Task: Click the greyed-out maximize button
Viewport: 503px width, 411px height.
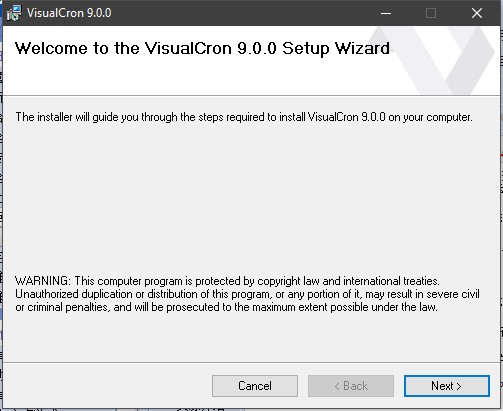Action: point(431,13)
